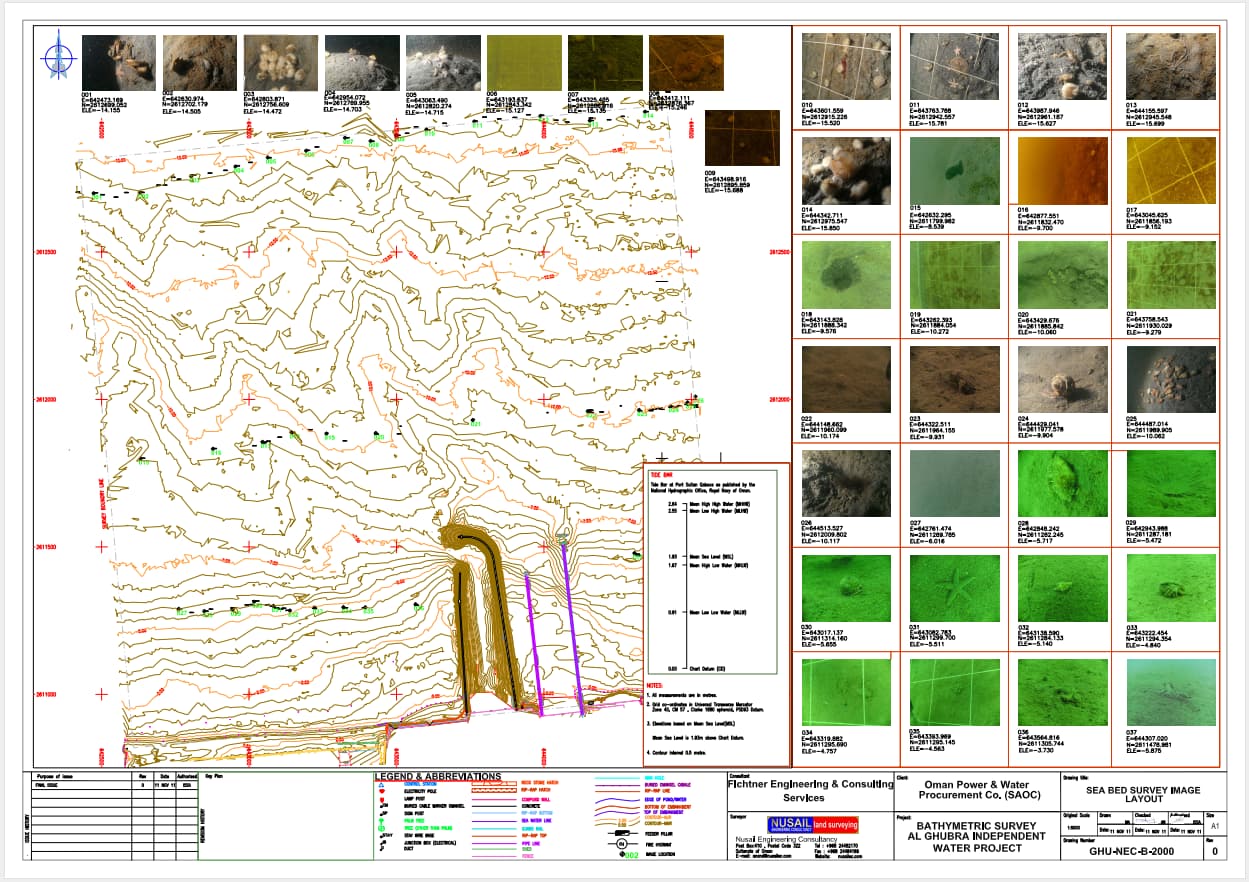Select seabed photo 011 thumbnail

tap(954, 67)
